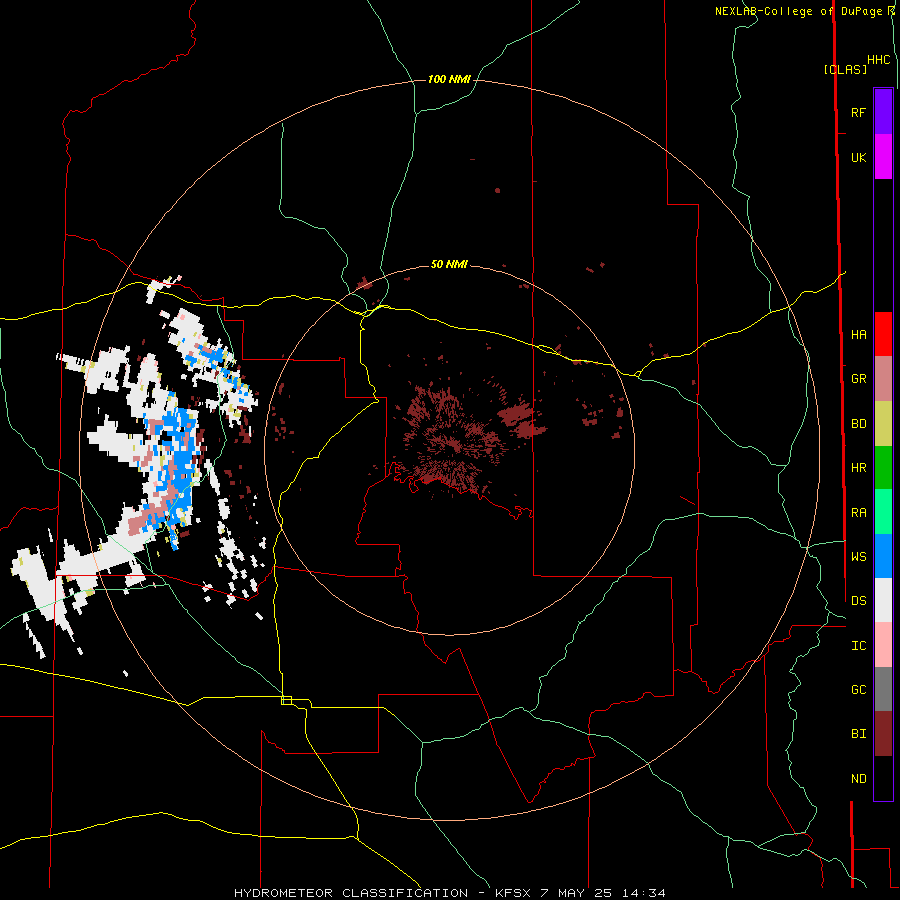Click the 100 NMI range ring label
Viewport: 900px width, 900px height.
(x=449, y=79)
